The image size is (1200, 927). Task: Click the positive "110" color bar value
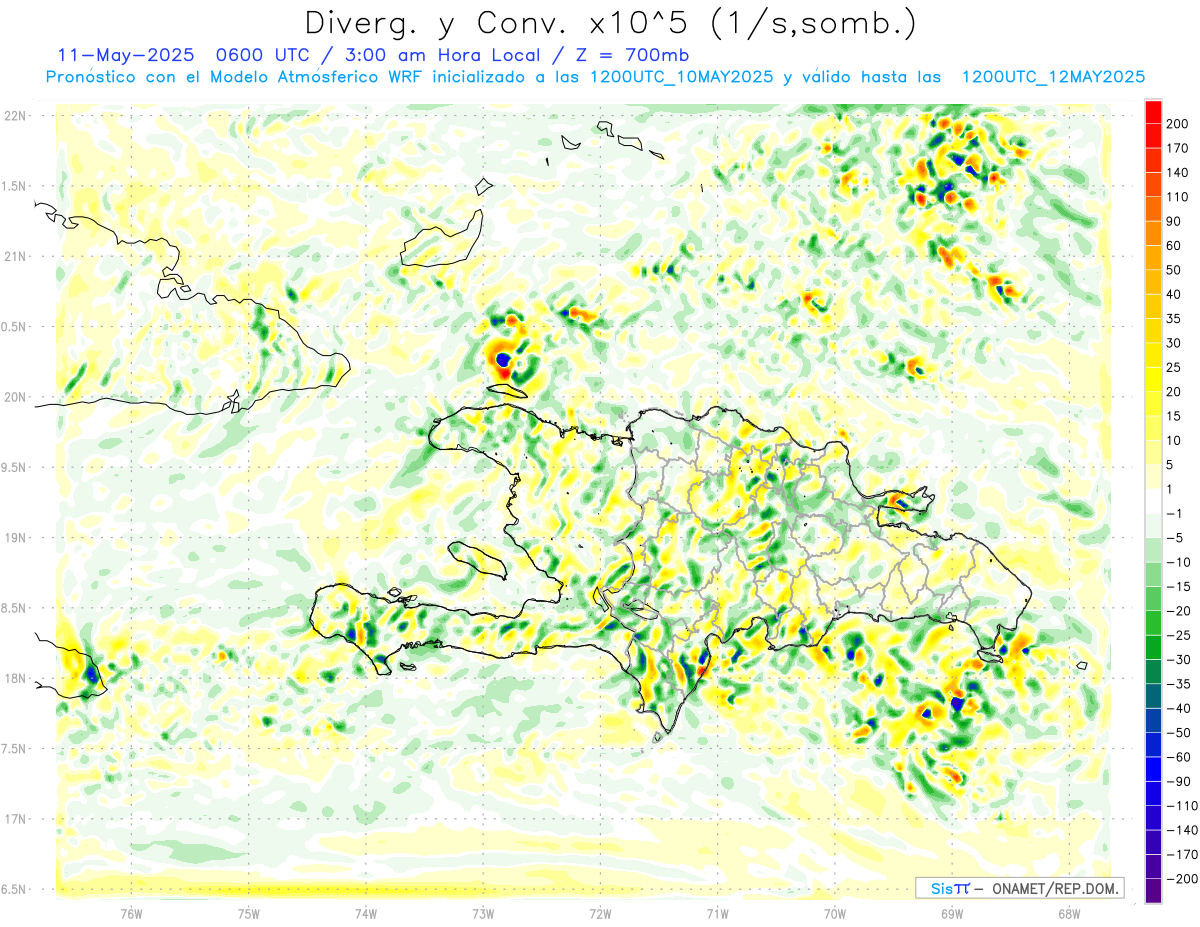click(x=1176, y=197)
